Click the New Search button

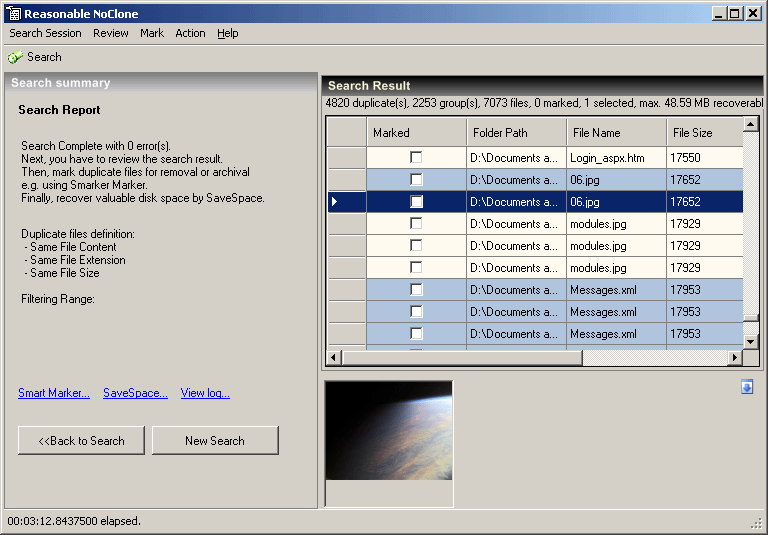pos(215,441)
